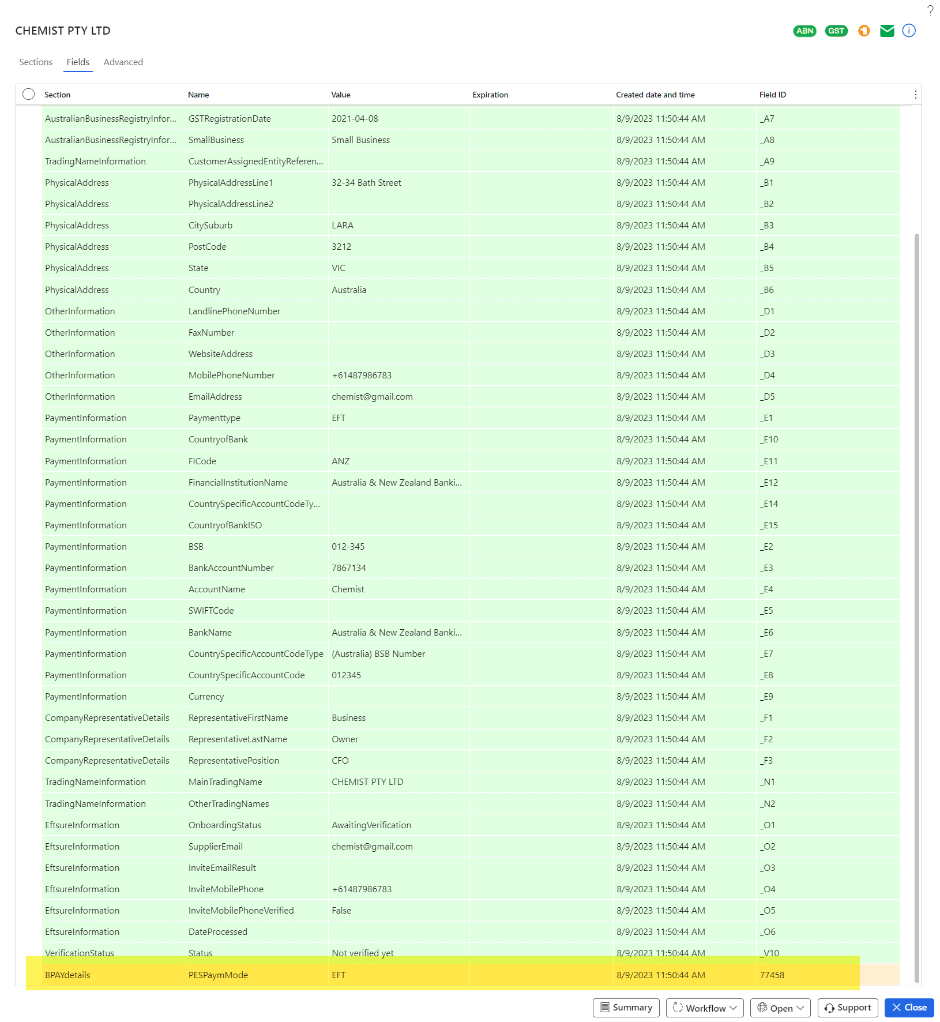
Task: Click the AccountName value Chemist
Action: point(347,589)
